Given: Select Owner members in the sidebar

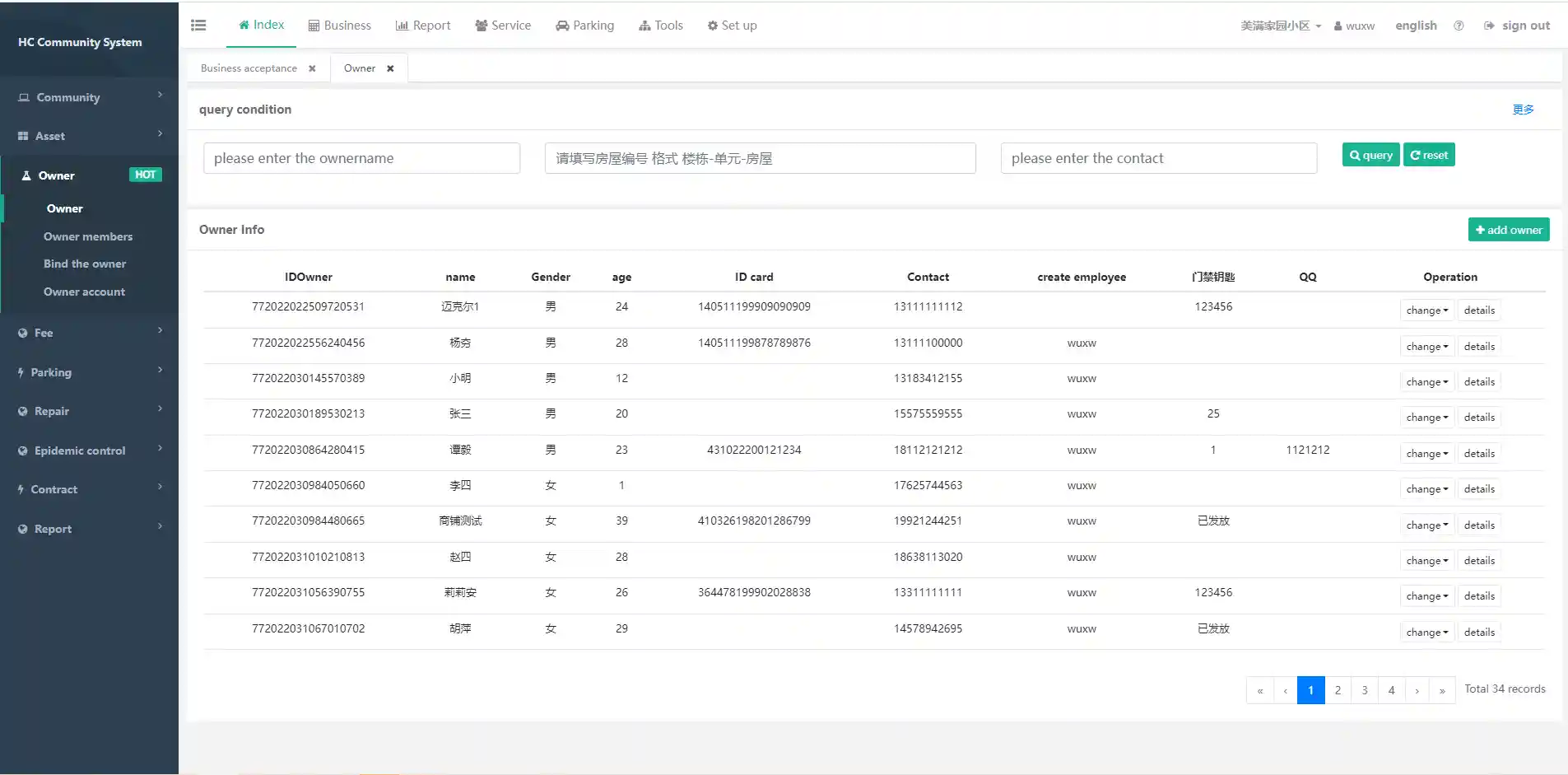Looking at the screenshot, I should pyautogui.click(x=88, y=236).
